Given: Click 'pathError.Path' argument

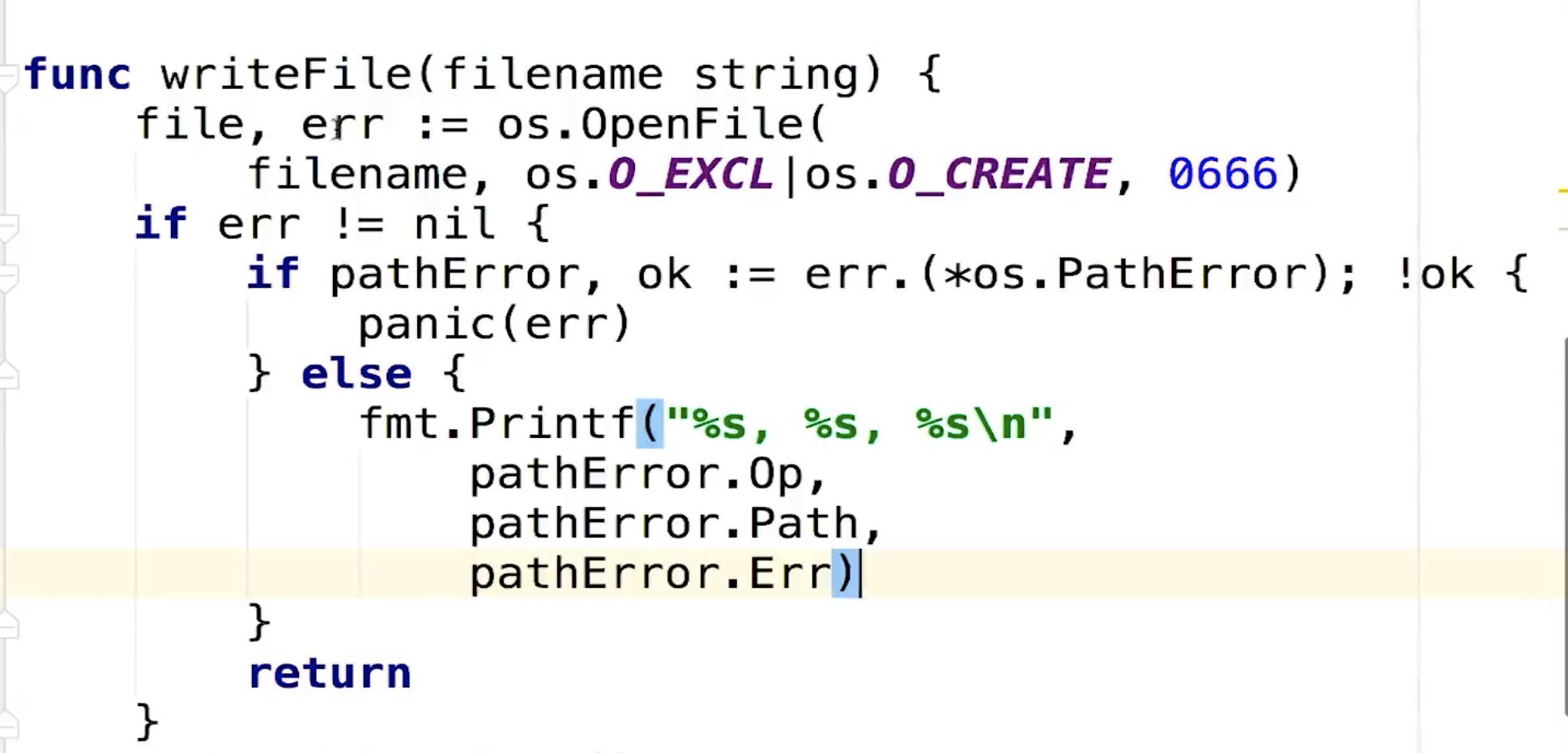Looking at the screenshot, I should pyautogui.click(x=664, y=525).
